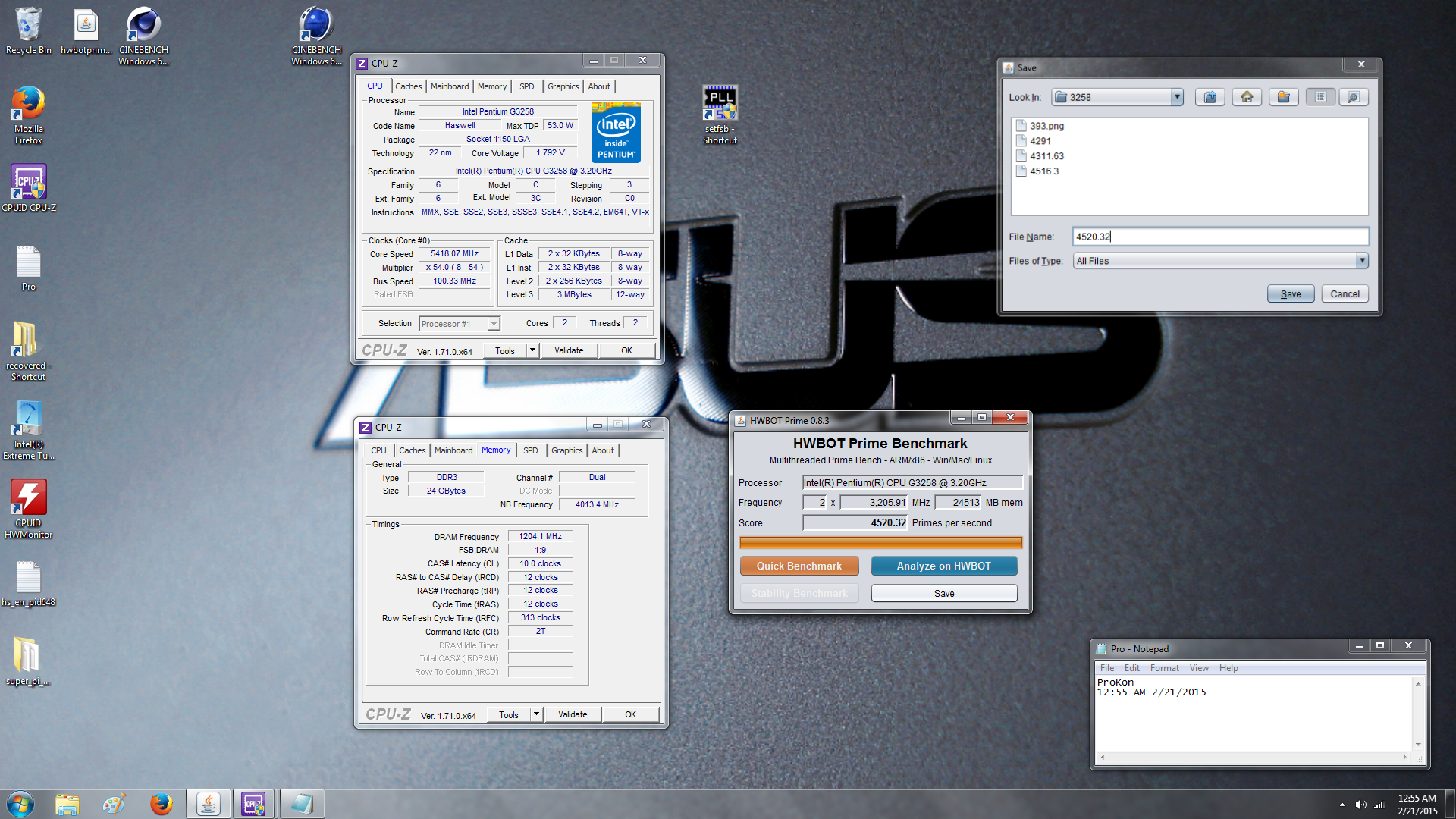Open the hs_err_pid648 file icon
1456x819 pixels.
[x=28, y=584]
